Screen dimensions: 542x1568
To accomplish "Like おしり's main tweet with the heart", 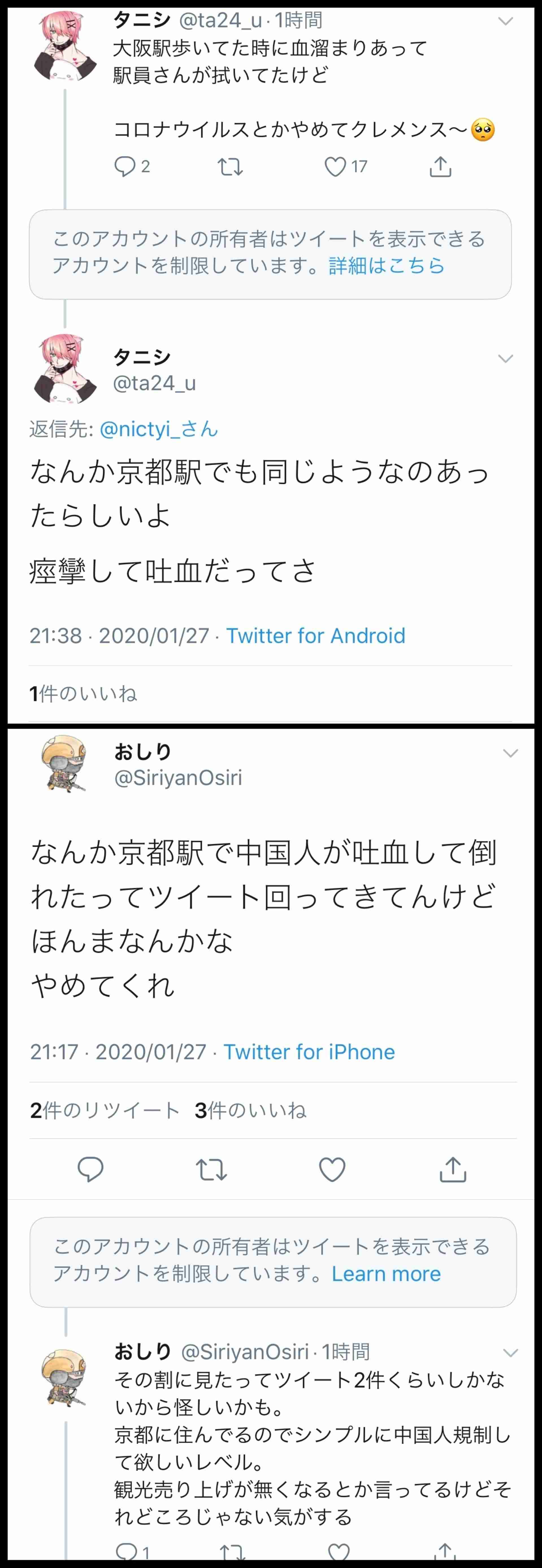I will click(x=332, y=1169).
